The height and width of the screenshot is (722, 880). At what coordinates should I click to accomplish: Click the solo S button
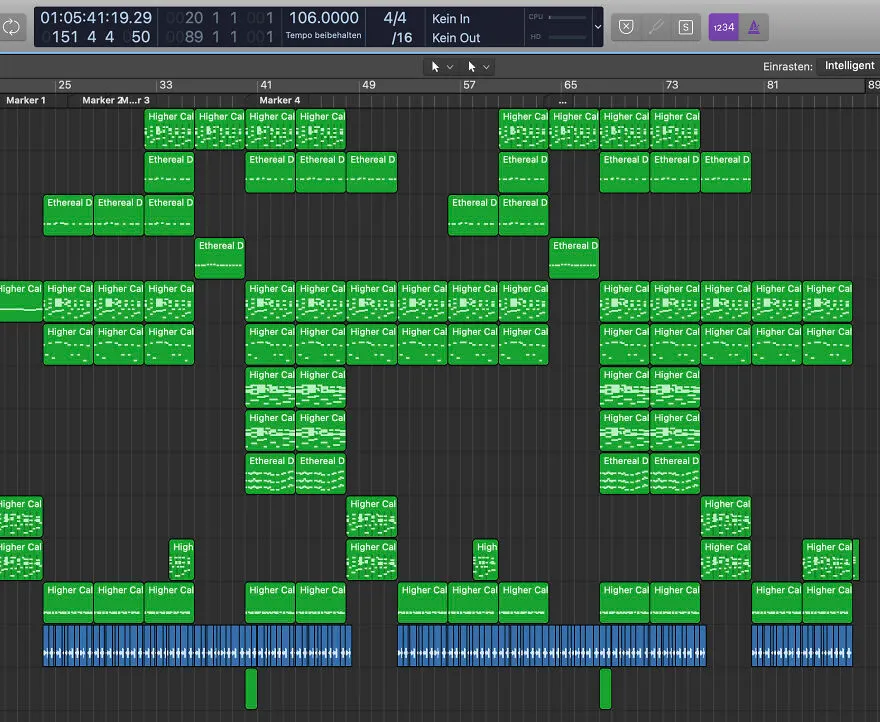(685, 27)
